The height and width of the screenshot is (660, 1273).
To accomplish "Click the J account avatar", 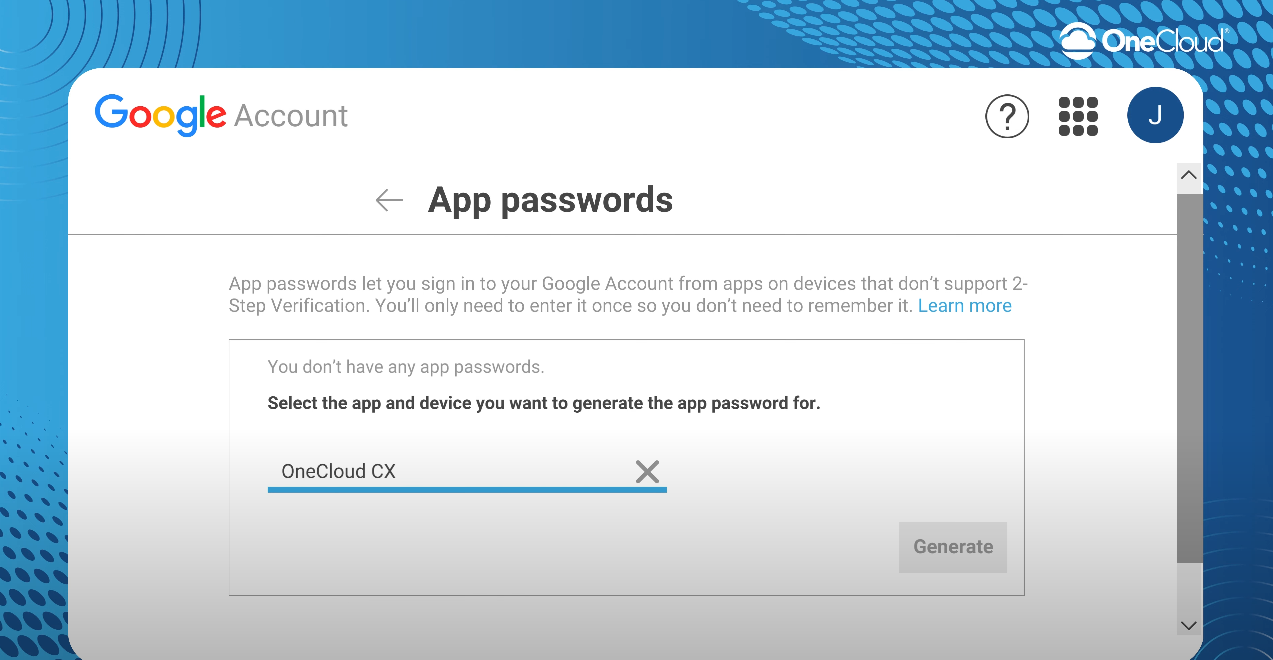I will (1155, 115).
